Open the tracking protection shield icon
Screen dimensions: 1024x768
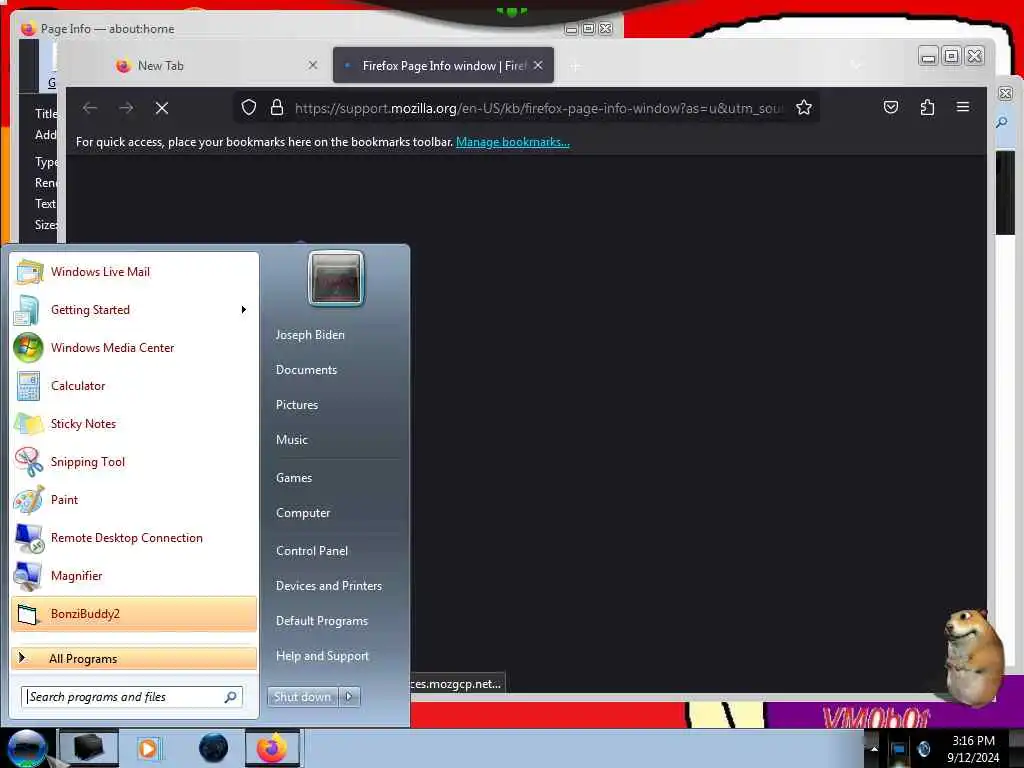(x=249, y=107)
